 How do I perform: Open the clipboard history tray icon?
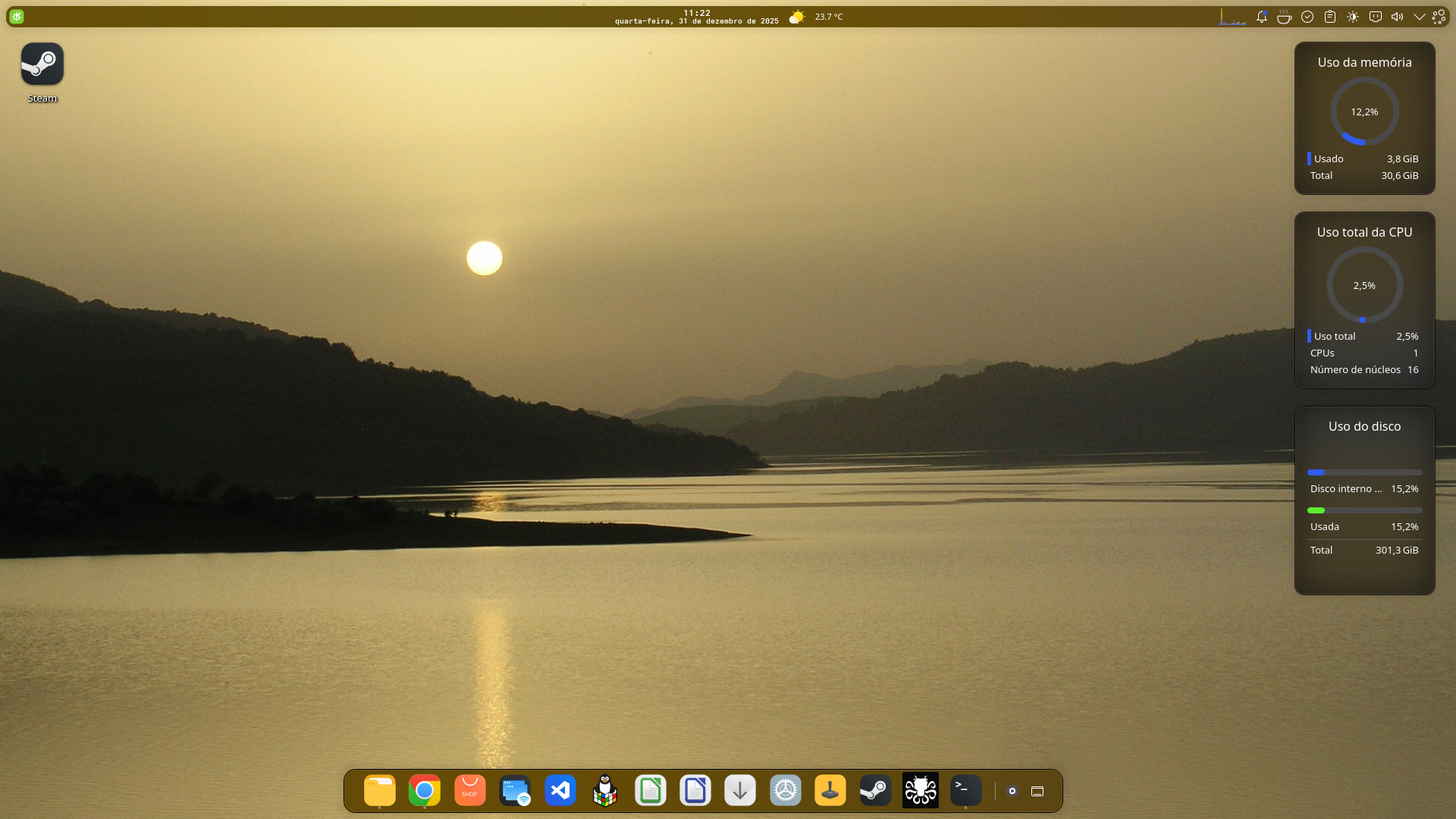(1329, 17)
